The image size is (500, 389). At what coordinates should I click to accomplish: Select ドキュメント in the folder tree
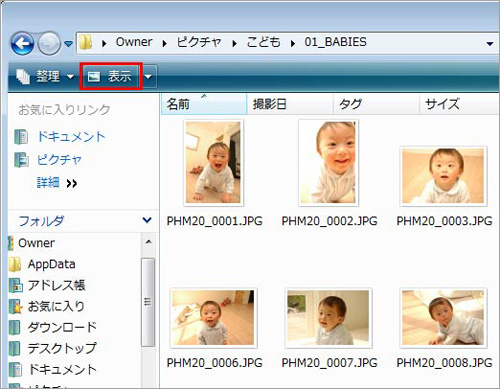coord(62,369)
